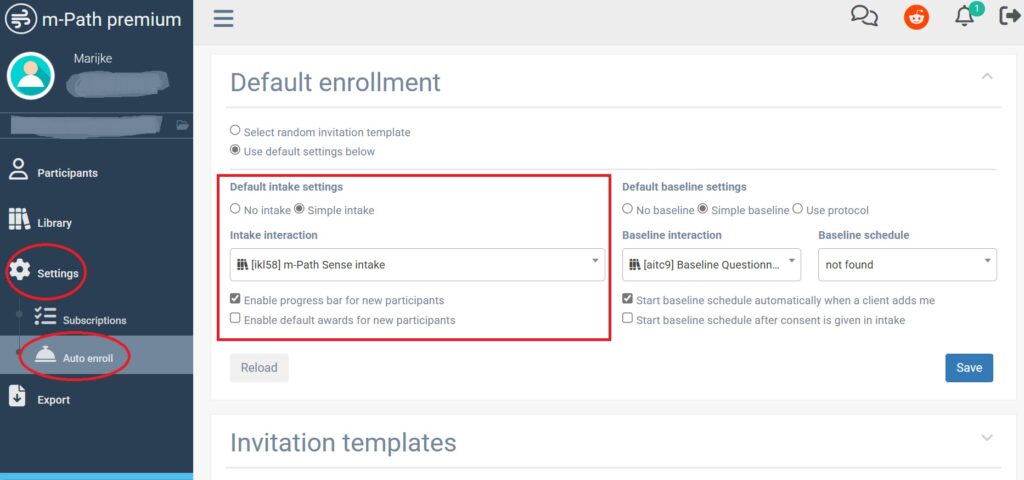Click the user avatar picture
The width and height of the screenshot is (1024, 480).
31,76
